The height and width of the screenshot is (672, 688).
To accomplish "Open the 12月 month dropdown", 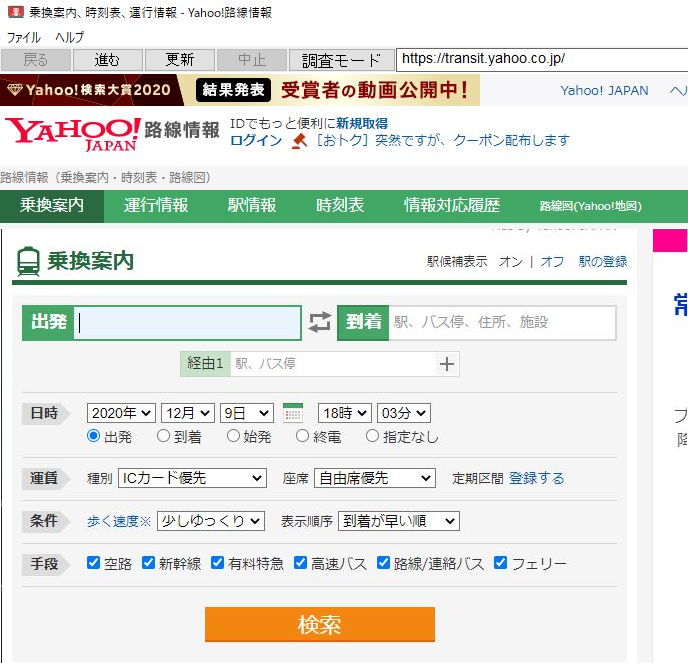I will (x=188, y=413).
